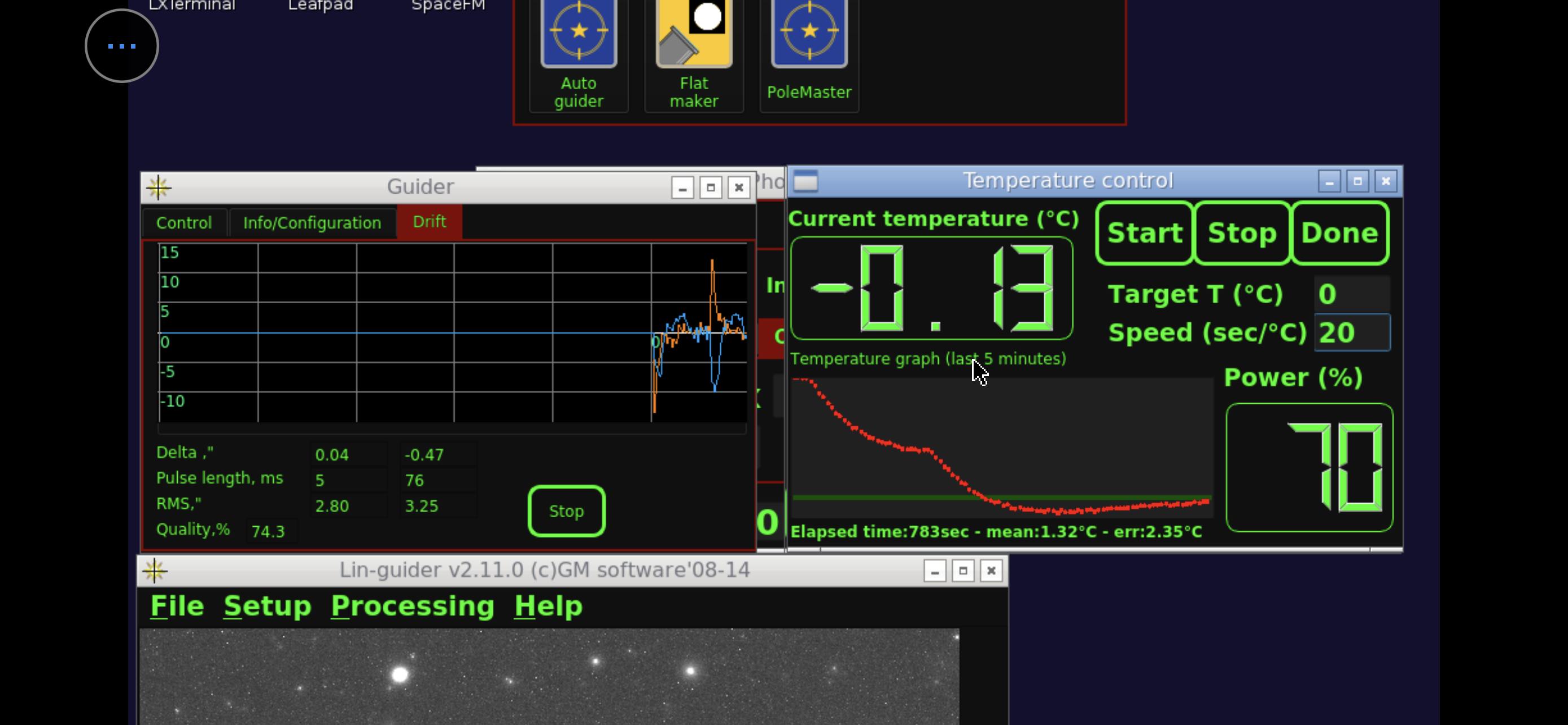1568x725 pixels.
Task: Switch to the Control tab
Action: (184, 223)
